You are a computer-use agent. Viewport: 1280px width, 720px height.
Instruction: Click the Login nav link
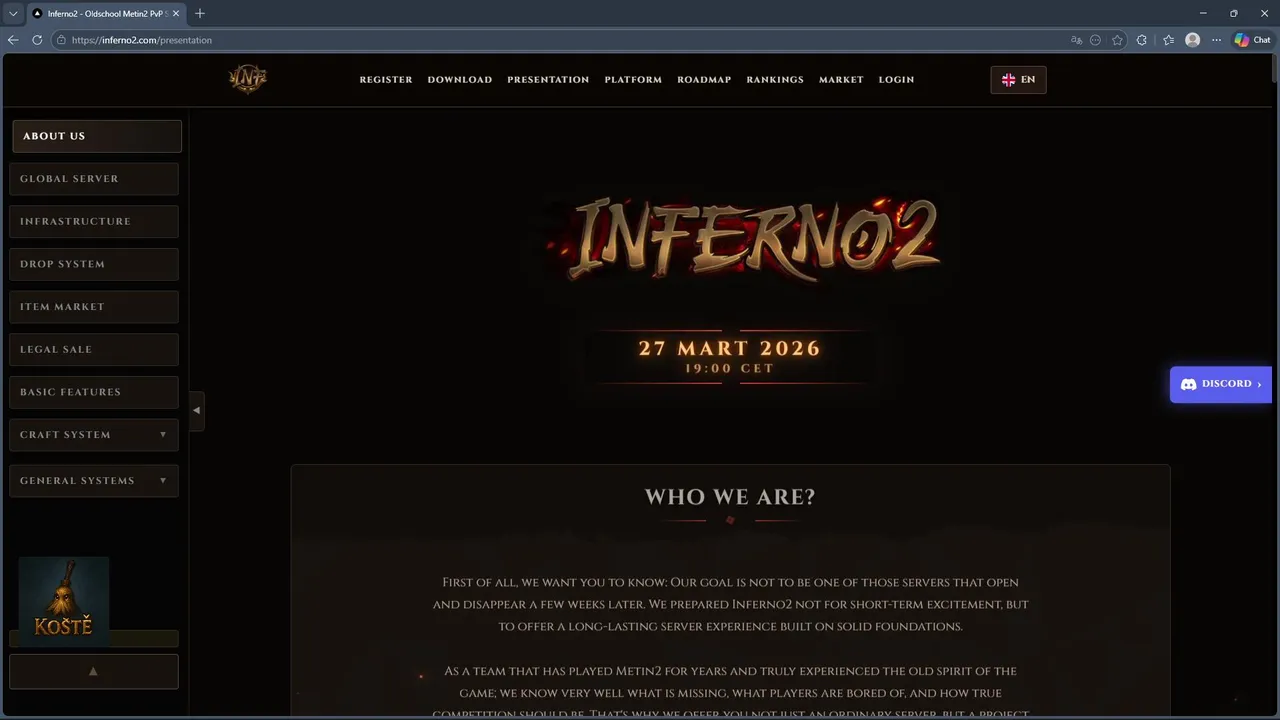tap(896, 80)
